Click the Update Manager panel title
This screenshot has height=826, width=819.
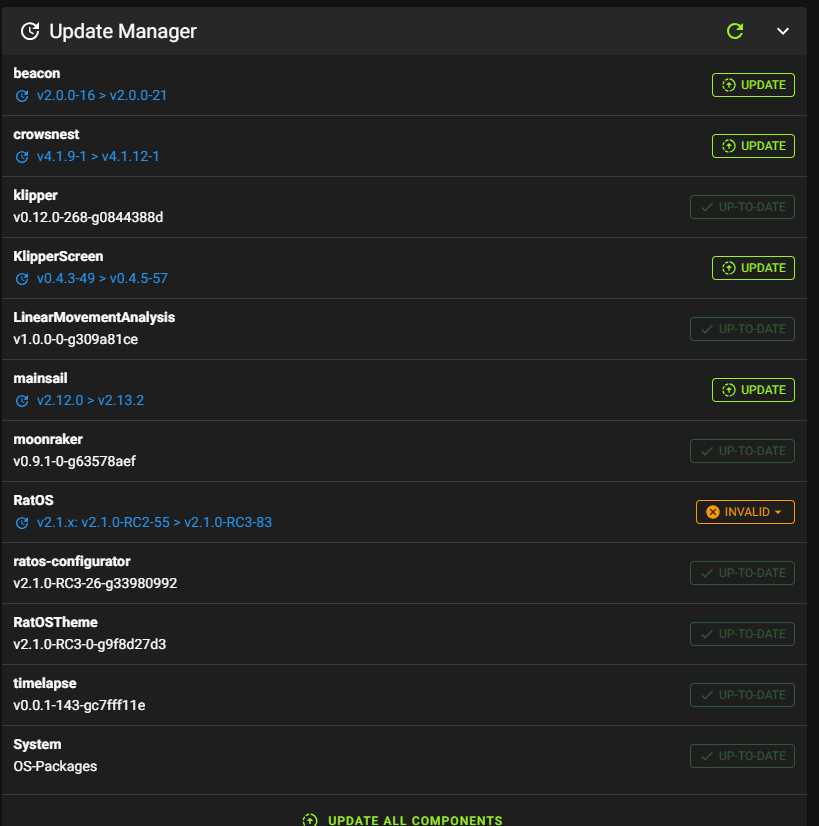(x=123, y=31)
